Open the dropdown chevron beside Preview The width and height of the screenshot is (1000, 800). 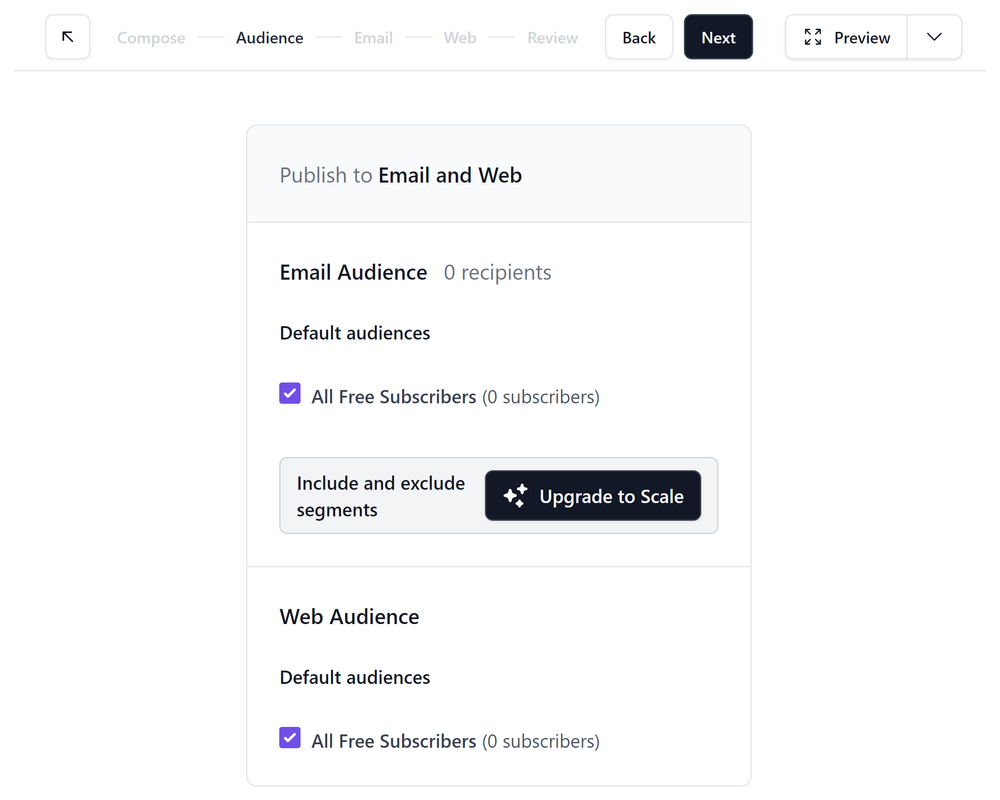933,37
